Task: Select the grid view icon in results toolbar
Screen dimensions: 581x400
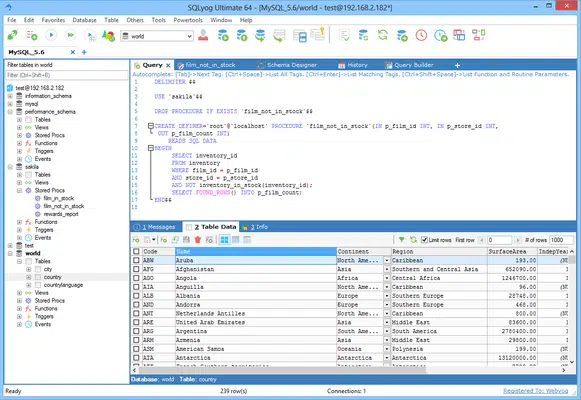Action: pos(224,240)
